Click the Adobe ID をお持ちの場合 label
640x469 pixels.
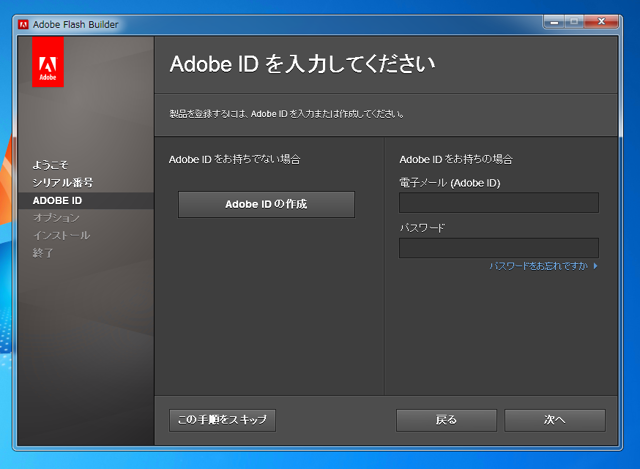coord(456,159)
